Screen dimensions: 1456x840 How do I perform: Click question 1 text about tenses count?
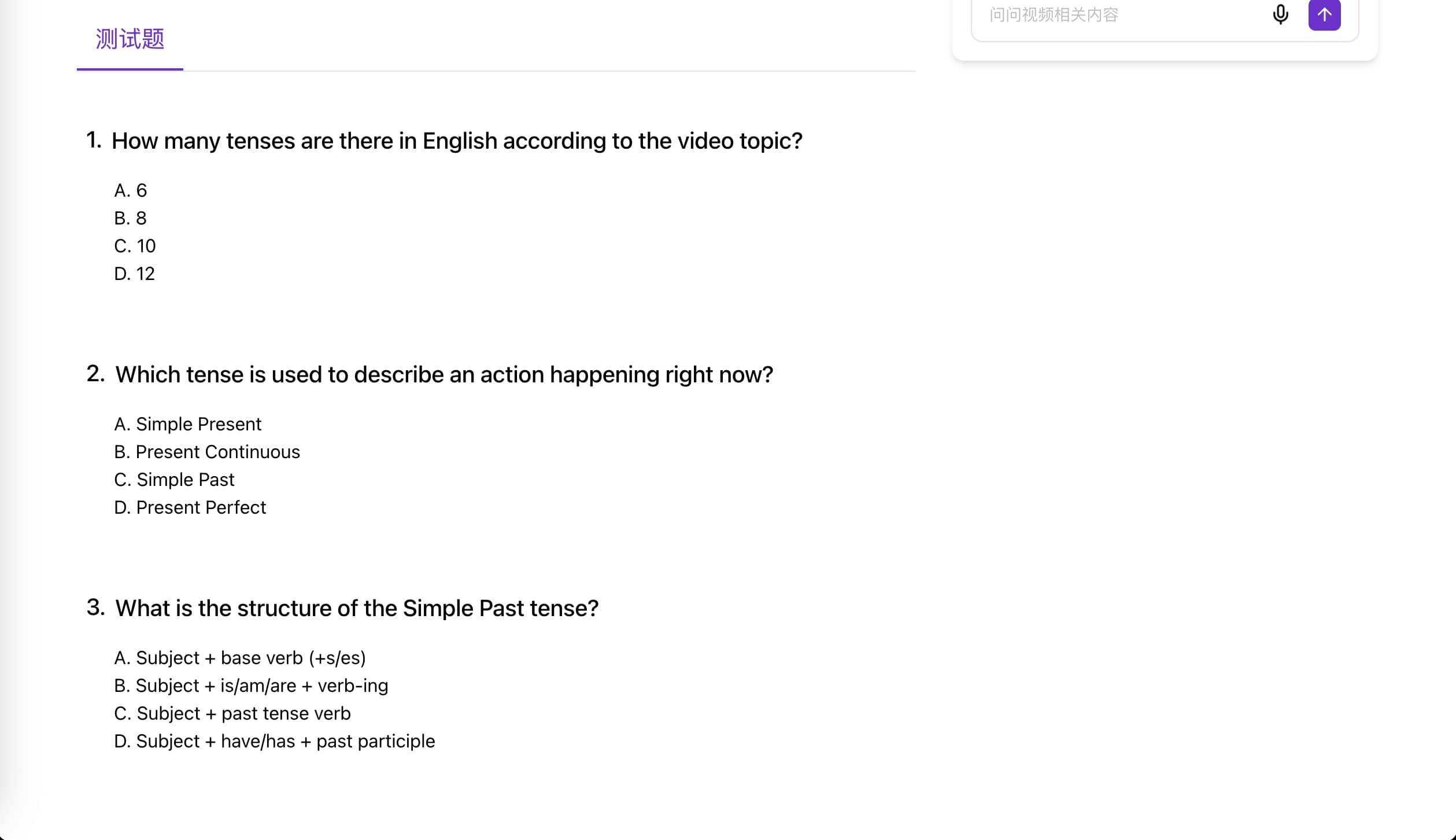pos(457,141)
